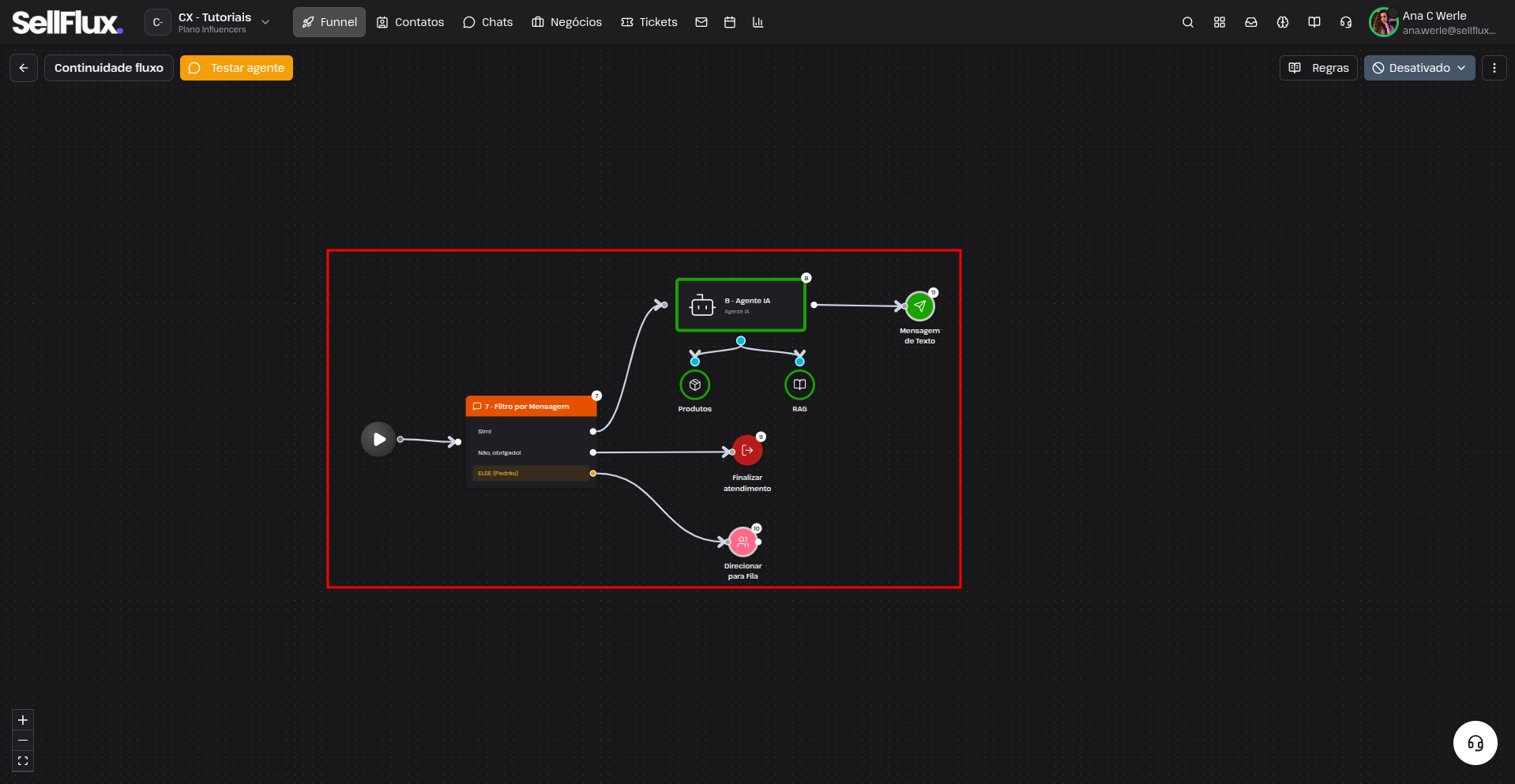This screenshot has height=784, width=1515.
Task: Click the search magnifier icon in top bar
Action: [x=1187, y=22]
